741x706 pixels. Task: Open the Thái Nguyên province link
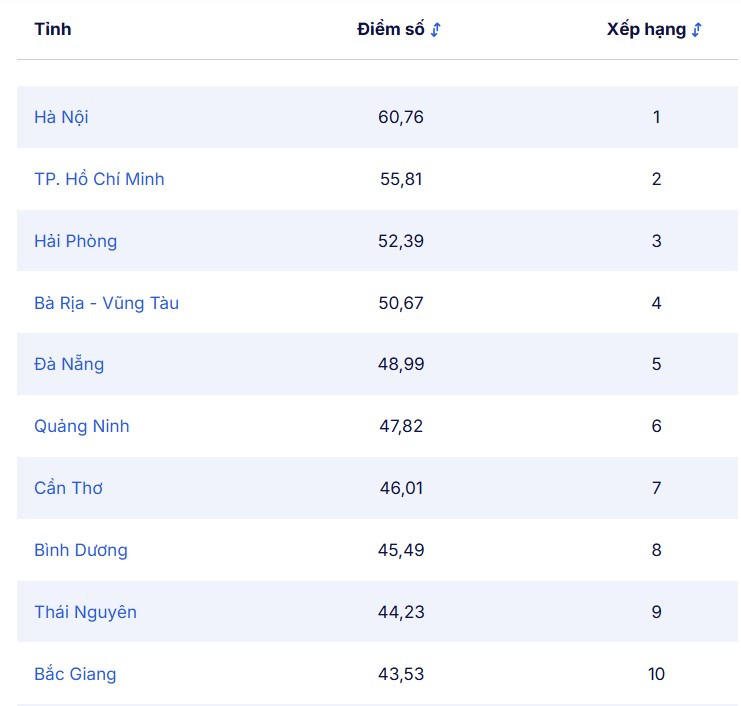pyautogui.click(x=85, y=612)
